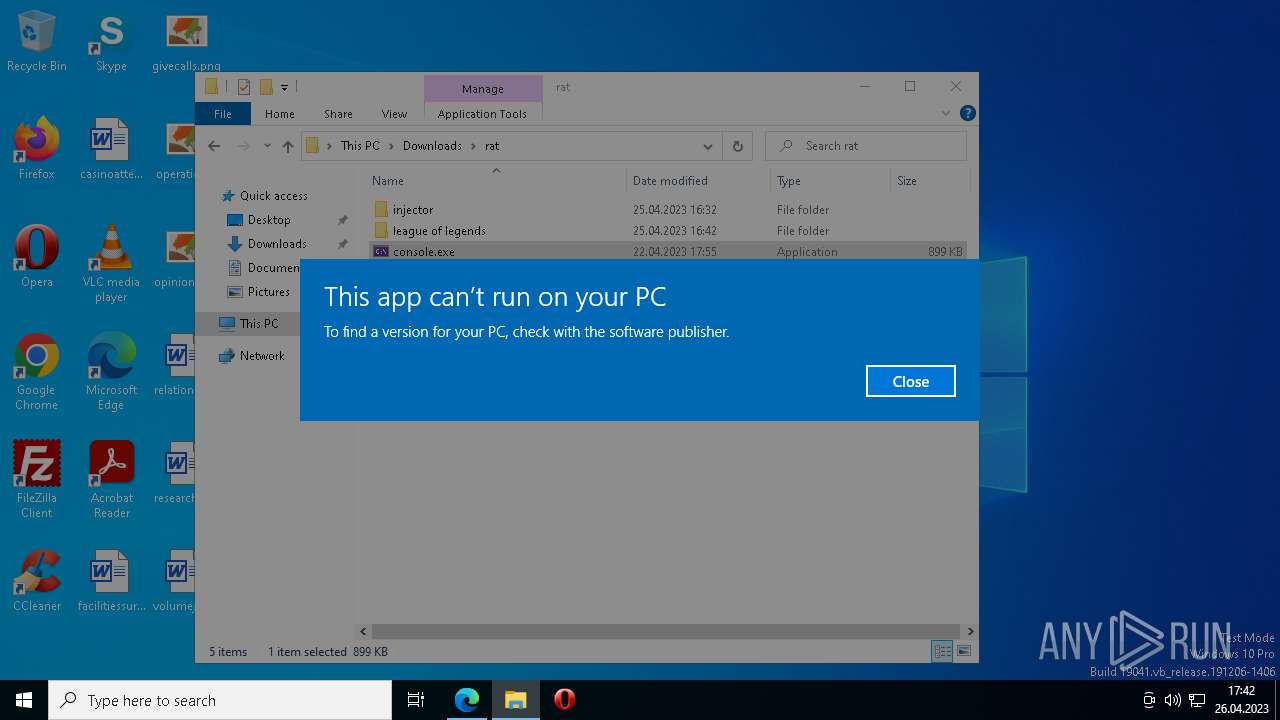Launch CCleaner desktop shortcut
This screenshot has height=720, width=1280.
tap(37, 582)
